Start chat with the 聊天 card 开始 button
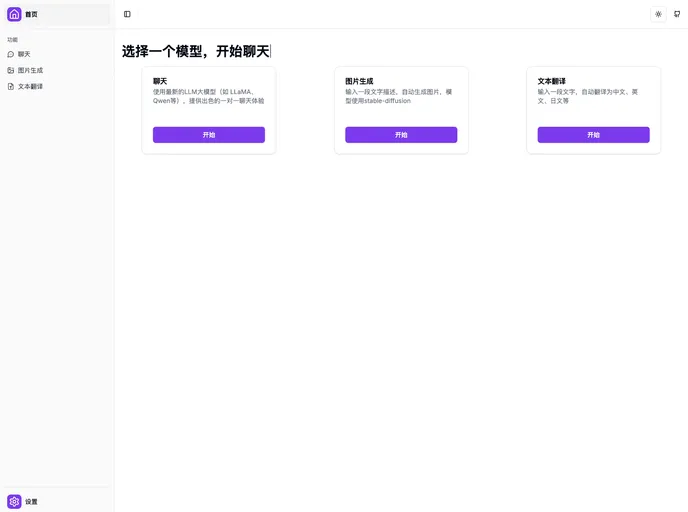This screenshot has width=688, height=512. [209, 135]
